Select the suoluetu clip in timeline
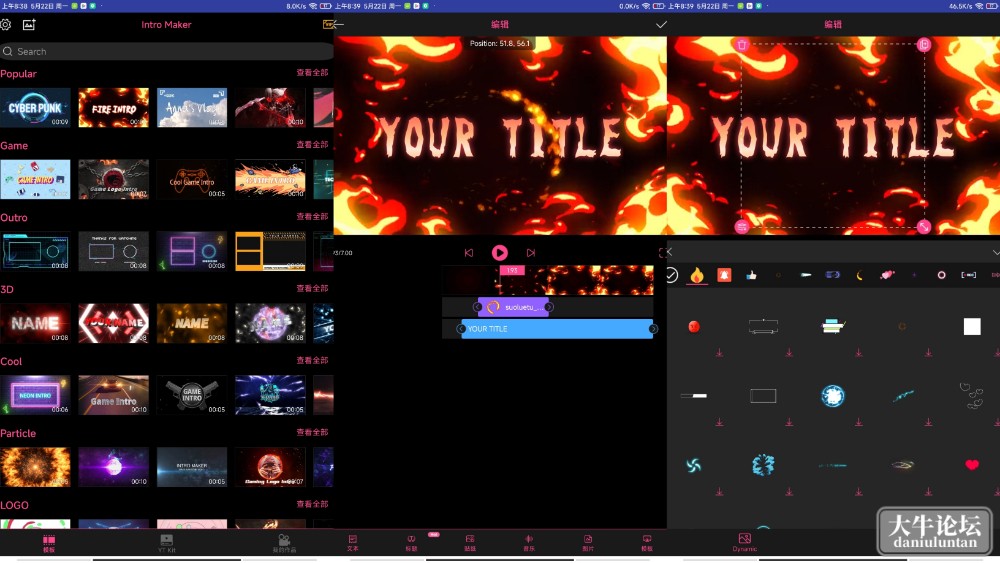Image resolution: width=1000 pixels, height=563 pixels. (x=513, y=307)
